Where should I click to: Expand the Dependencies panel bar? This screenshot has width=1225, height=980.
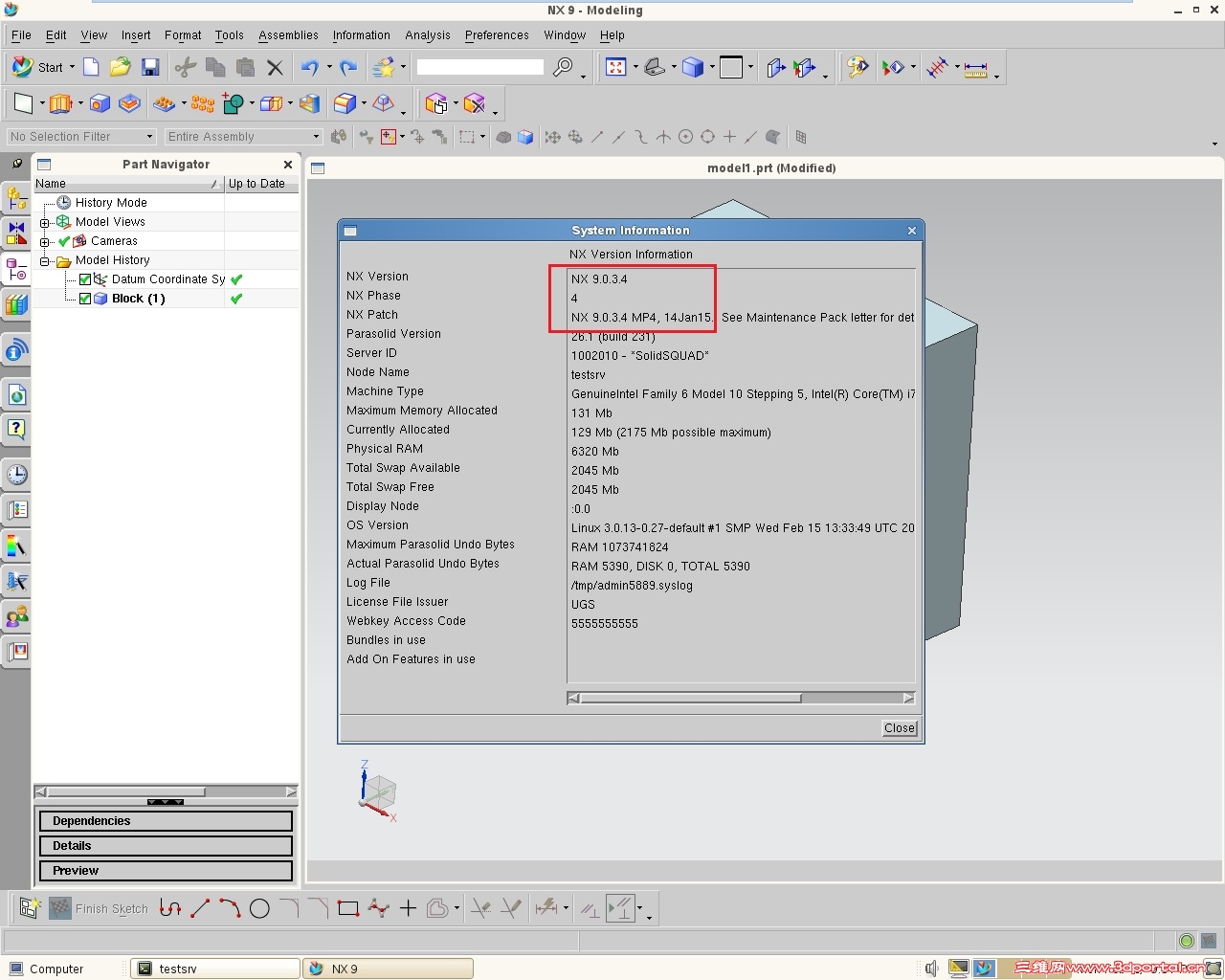pyautogui.click(x=166, y=821)
